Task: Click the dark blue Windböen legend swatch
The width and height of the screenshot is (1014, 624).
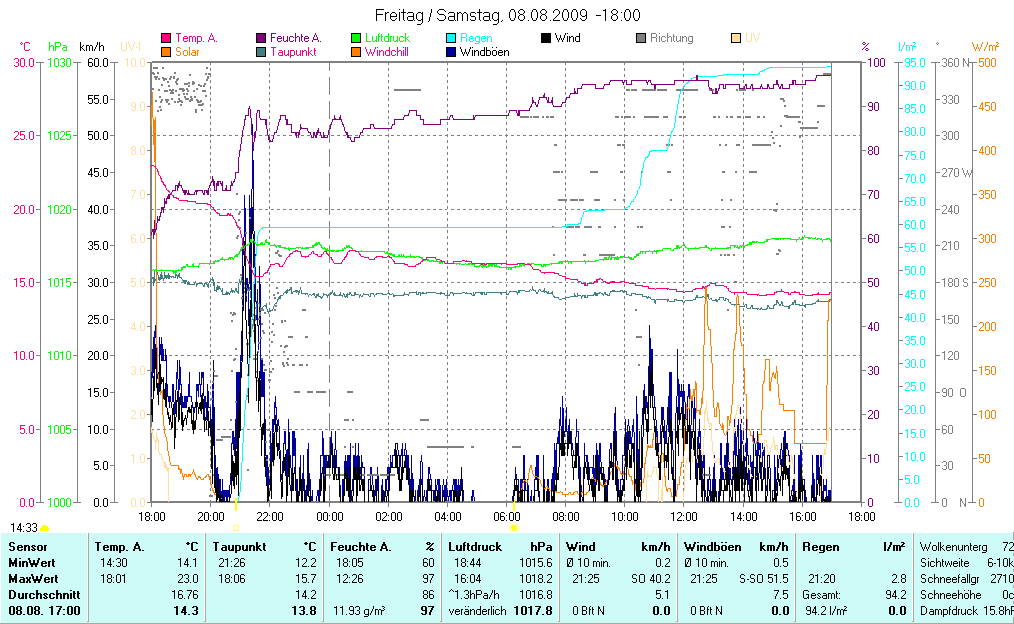Action: tap(451, 51)
